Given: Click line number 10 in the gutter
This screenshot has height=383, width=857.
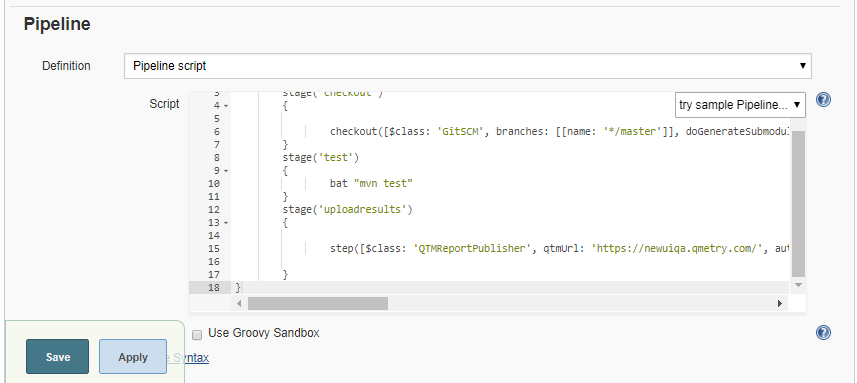Looking at the screenshot, I should pos(214,184).
